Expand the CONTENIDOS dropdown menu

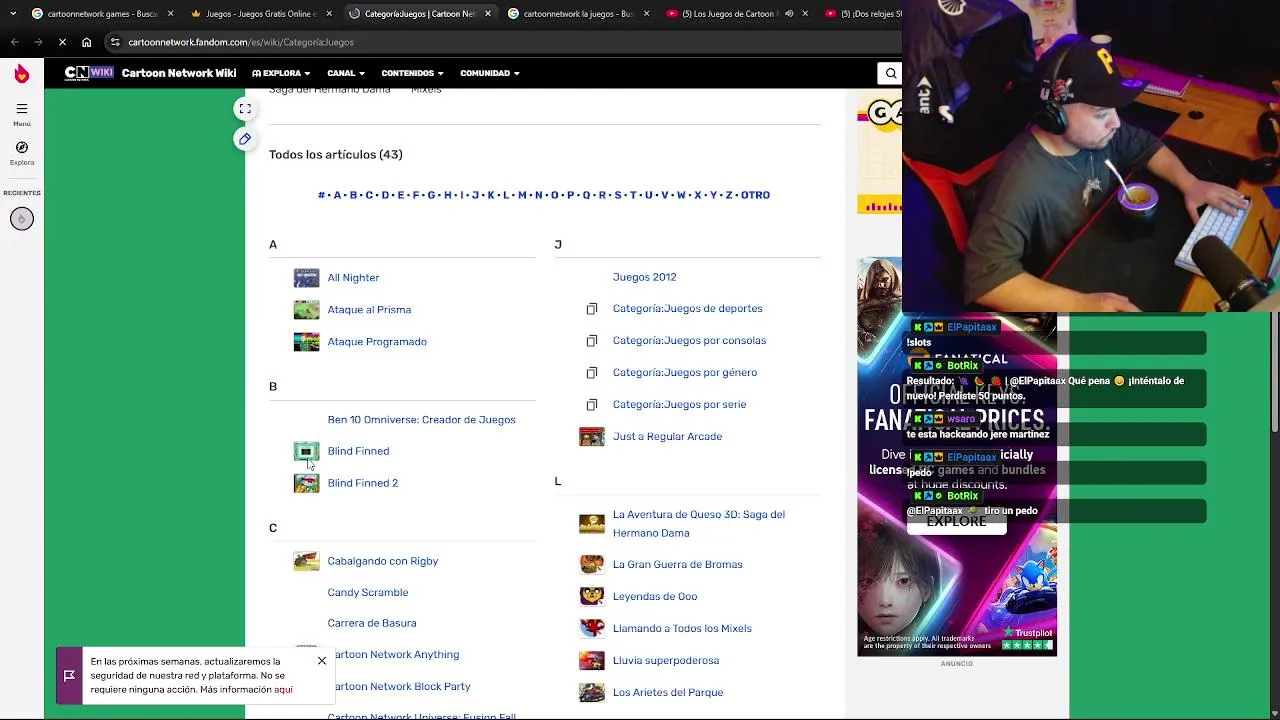413,73
